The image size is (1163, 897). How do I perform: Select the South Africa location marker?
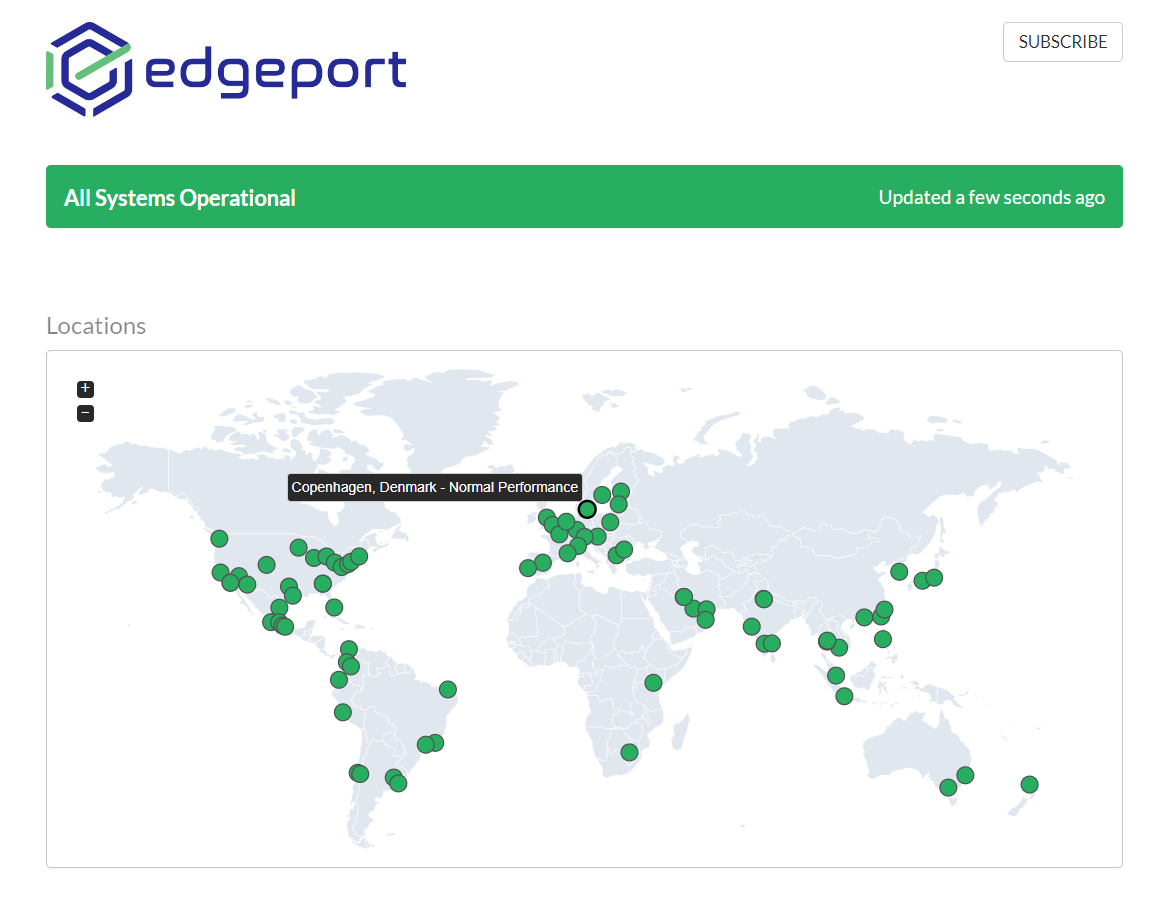[629, 752]
